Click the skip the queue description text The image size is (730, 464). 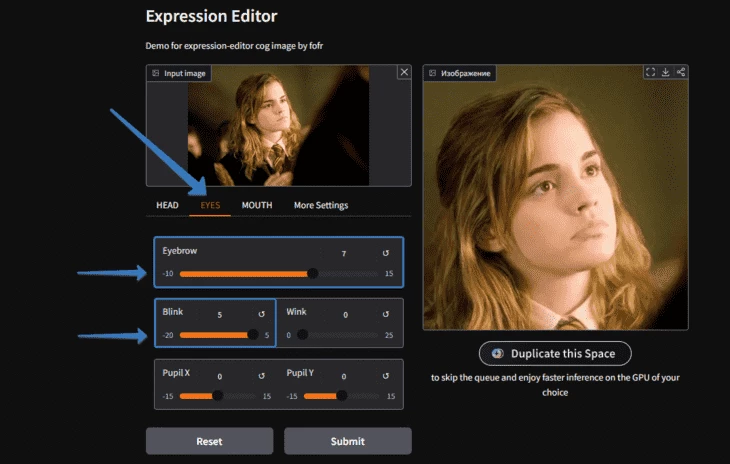(x=555, y=384)
